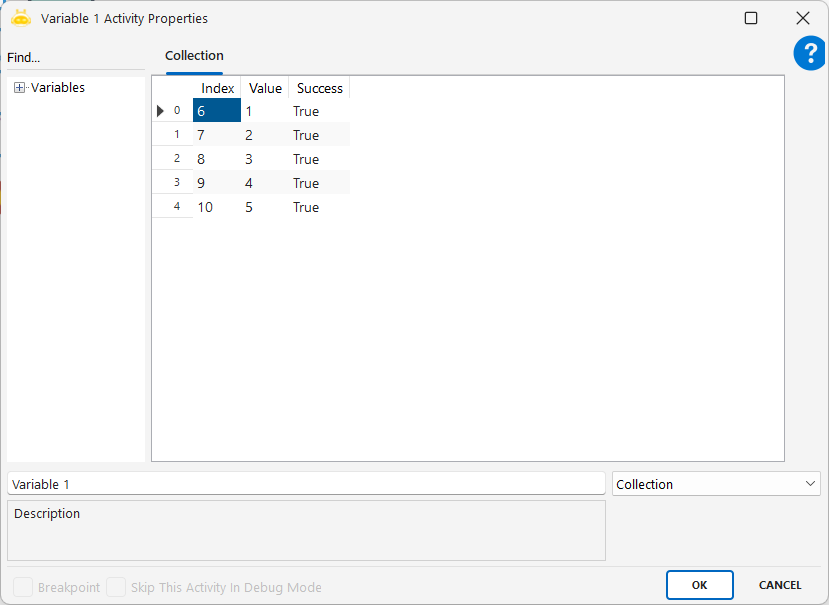Toggle Skip This Activity In Debug Mode

116,587
